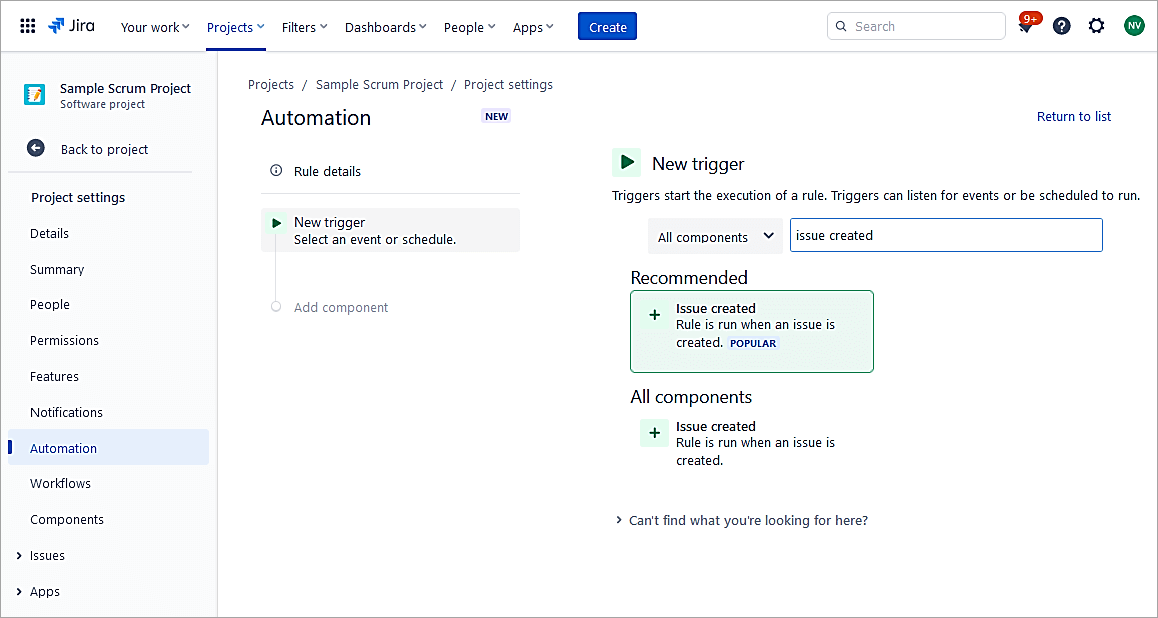Click the NV user avatar
Screen dimensions: 1158x618
click(x=1133, y=26)
